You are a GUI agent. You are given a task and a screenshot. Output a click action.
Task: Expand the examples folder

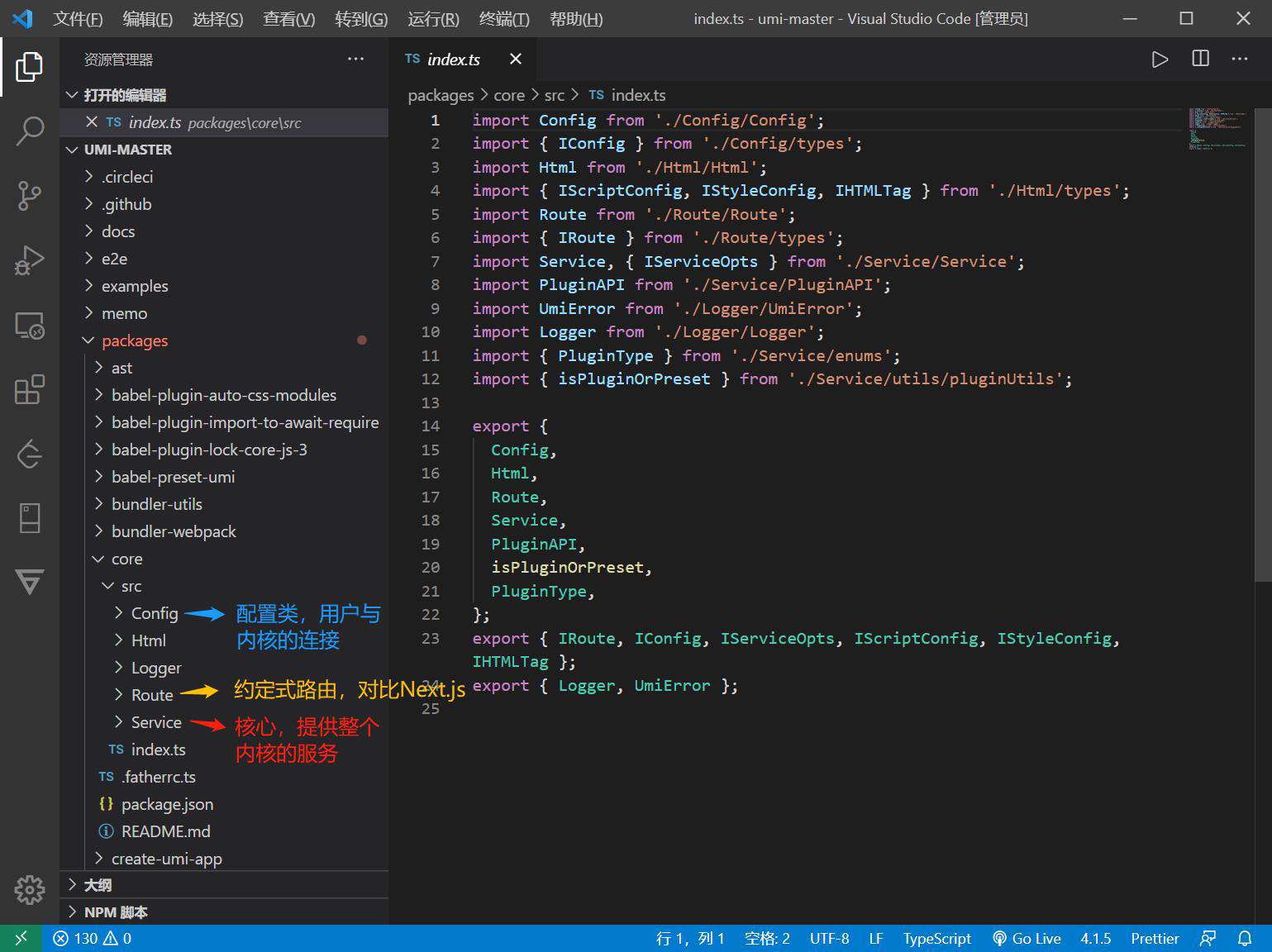(224, 286)
